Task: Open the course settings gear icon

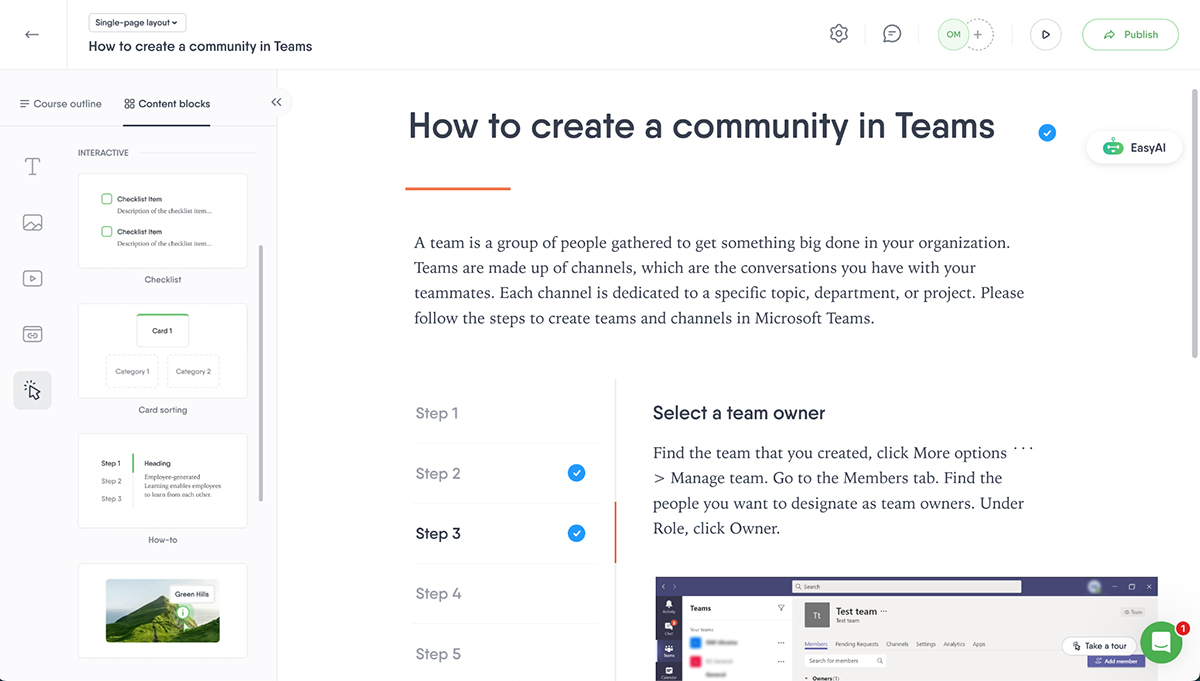Action: pyautogui.click(x=839, y=34)
